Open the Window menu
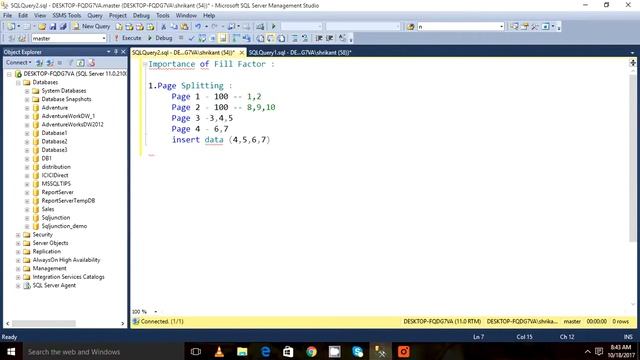The width and height of the screenshot is (640, 360). tap(186, 16)
